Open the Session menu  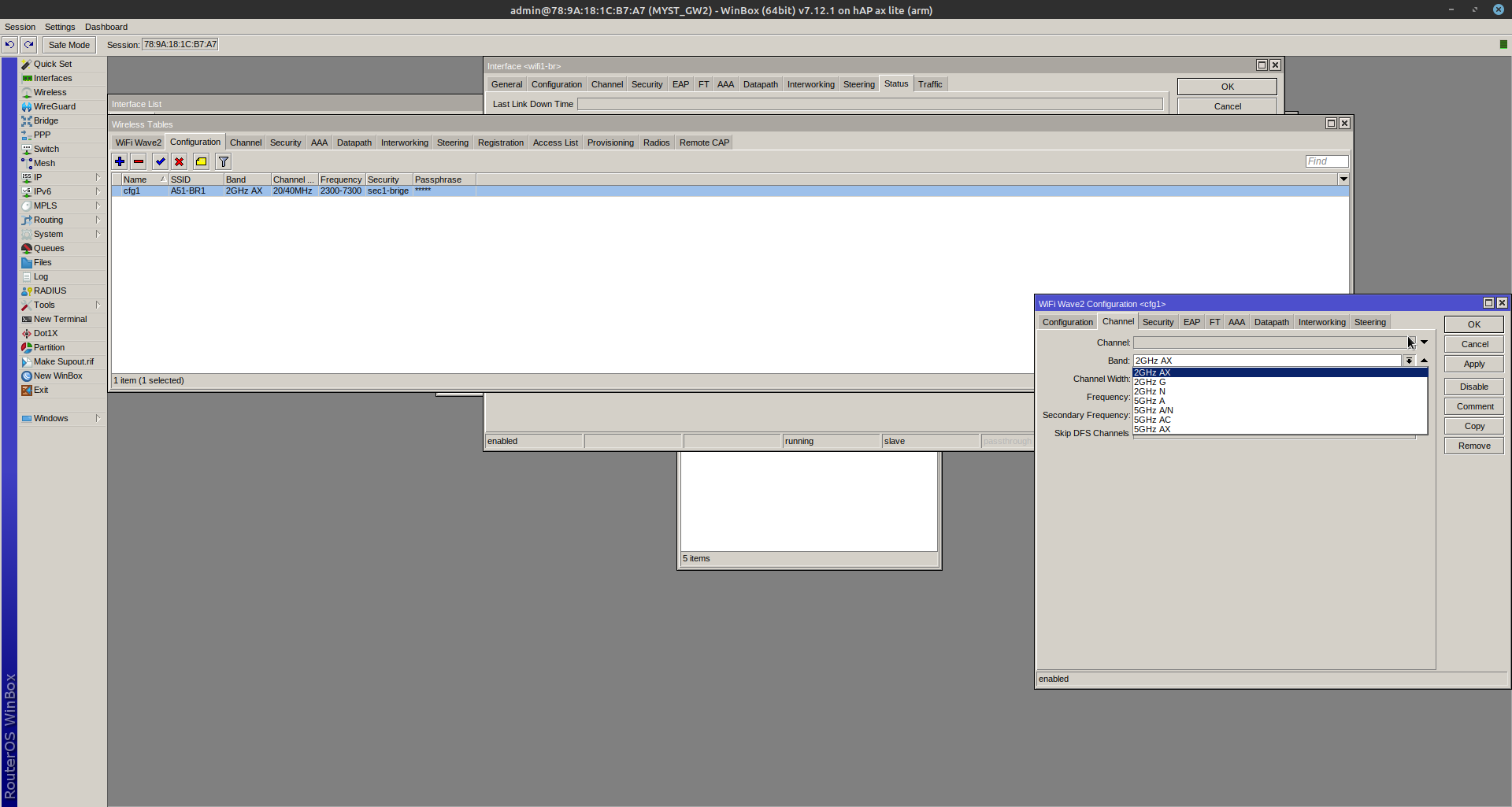(x=20, y=27)
